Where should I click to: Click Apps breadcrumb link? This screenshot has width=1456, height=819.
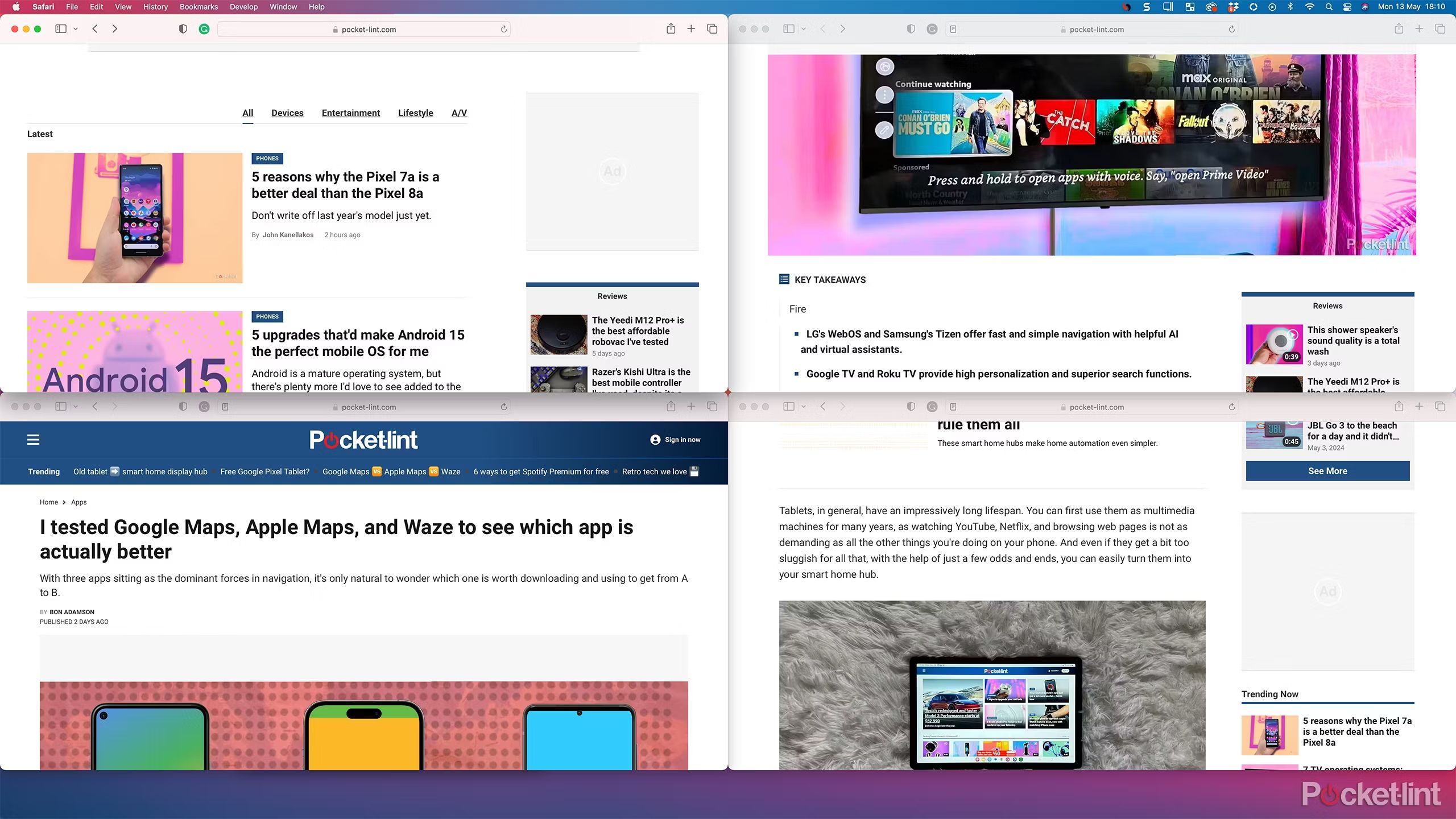[79, 502]
